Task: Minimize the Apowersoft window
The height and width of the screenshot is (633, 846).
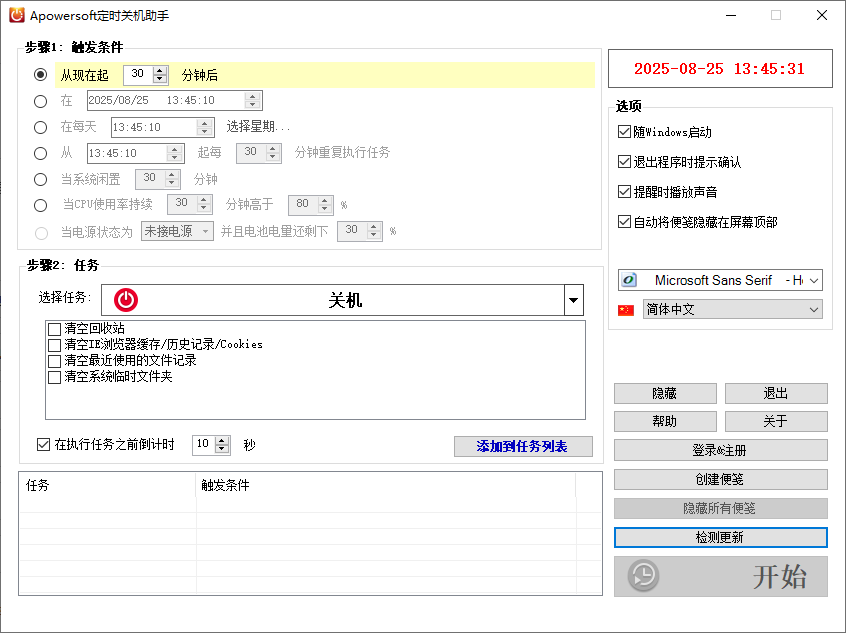Action: click(731, 15)
